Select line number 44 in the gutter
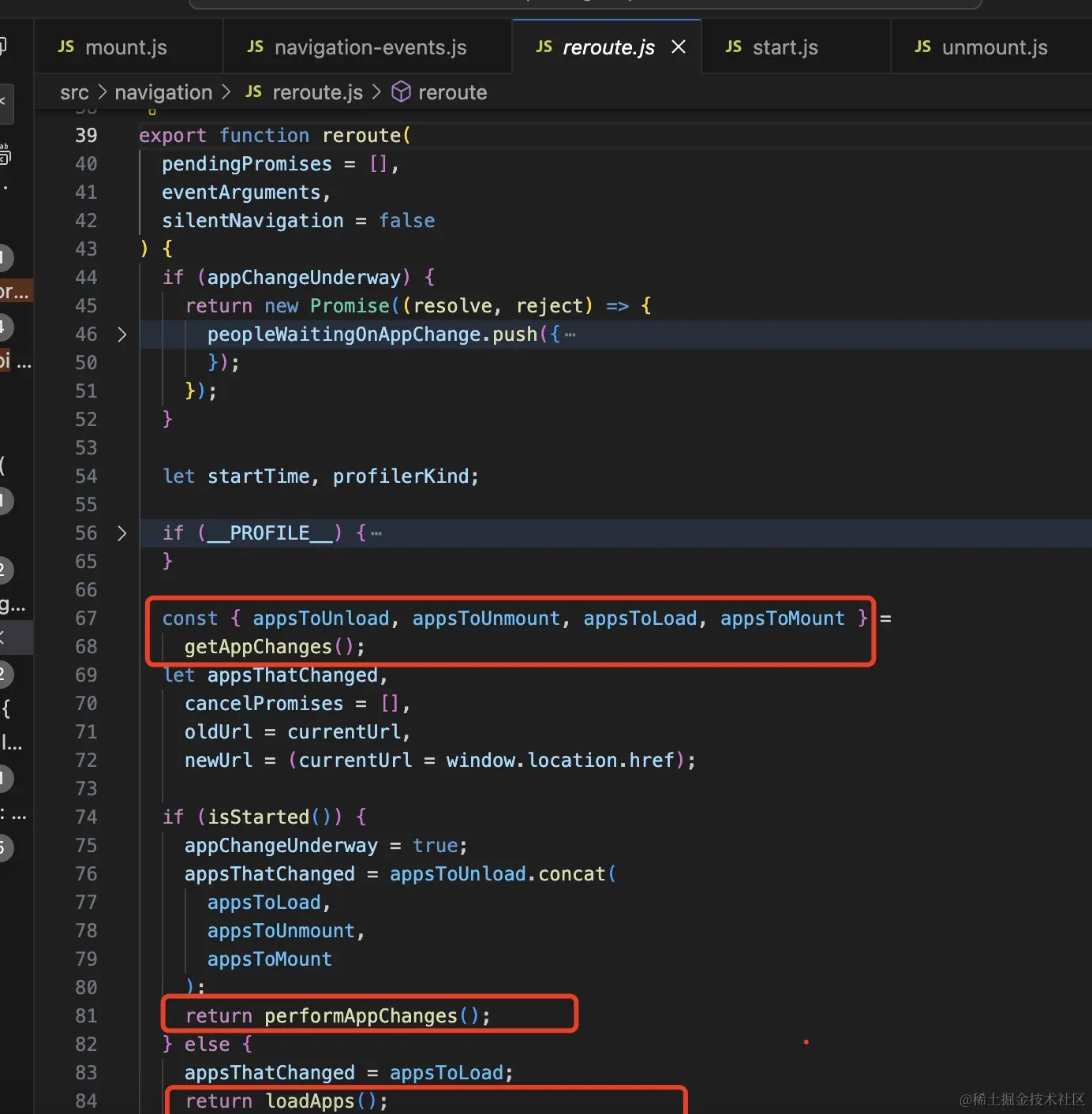The width and height of the screenshot is (1092, 1114). point(86,278)
